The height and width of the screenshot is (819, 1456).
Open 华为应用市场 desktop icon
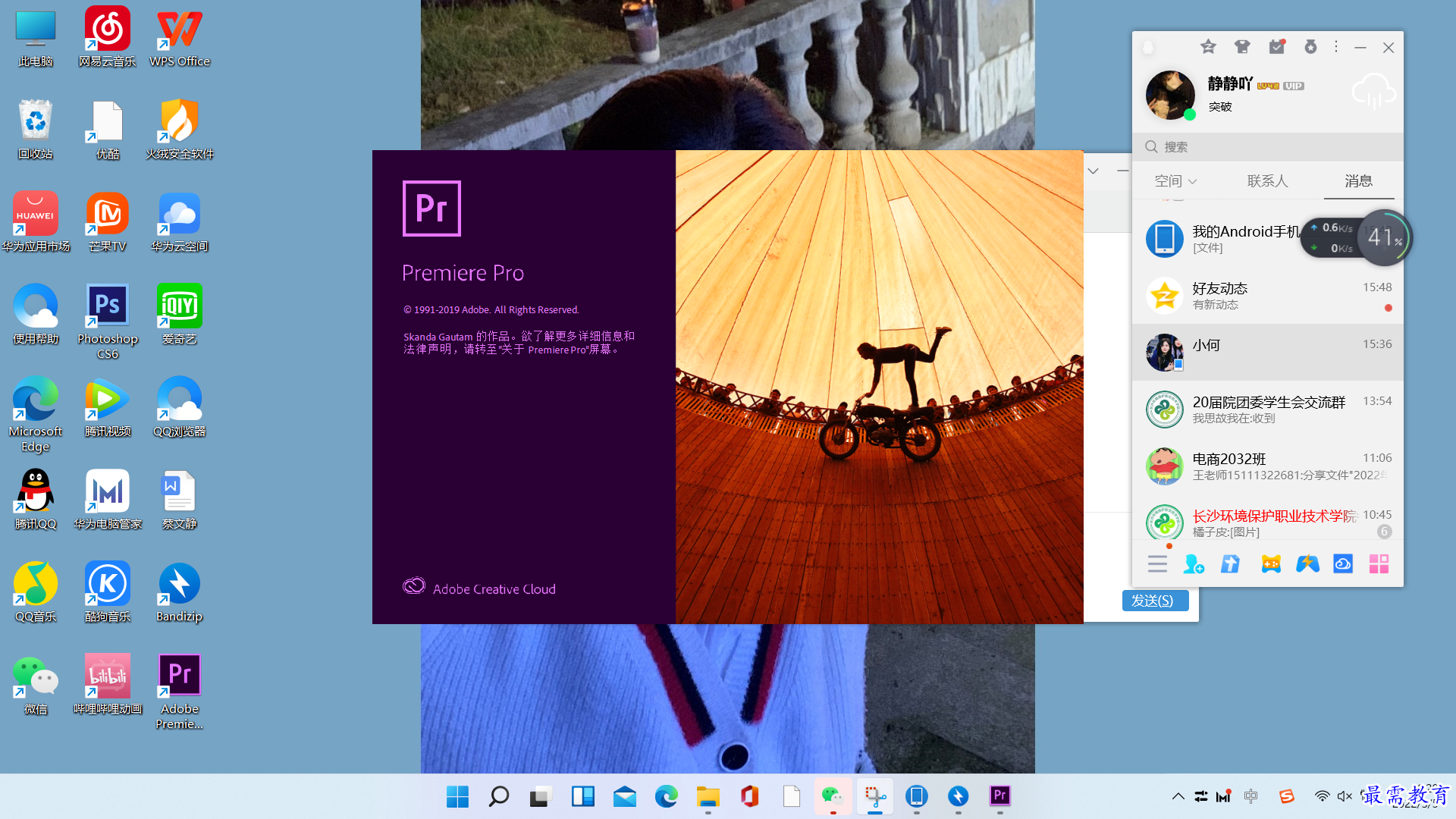pos(36,221)
